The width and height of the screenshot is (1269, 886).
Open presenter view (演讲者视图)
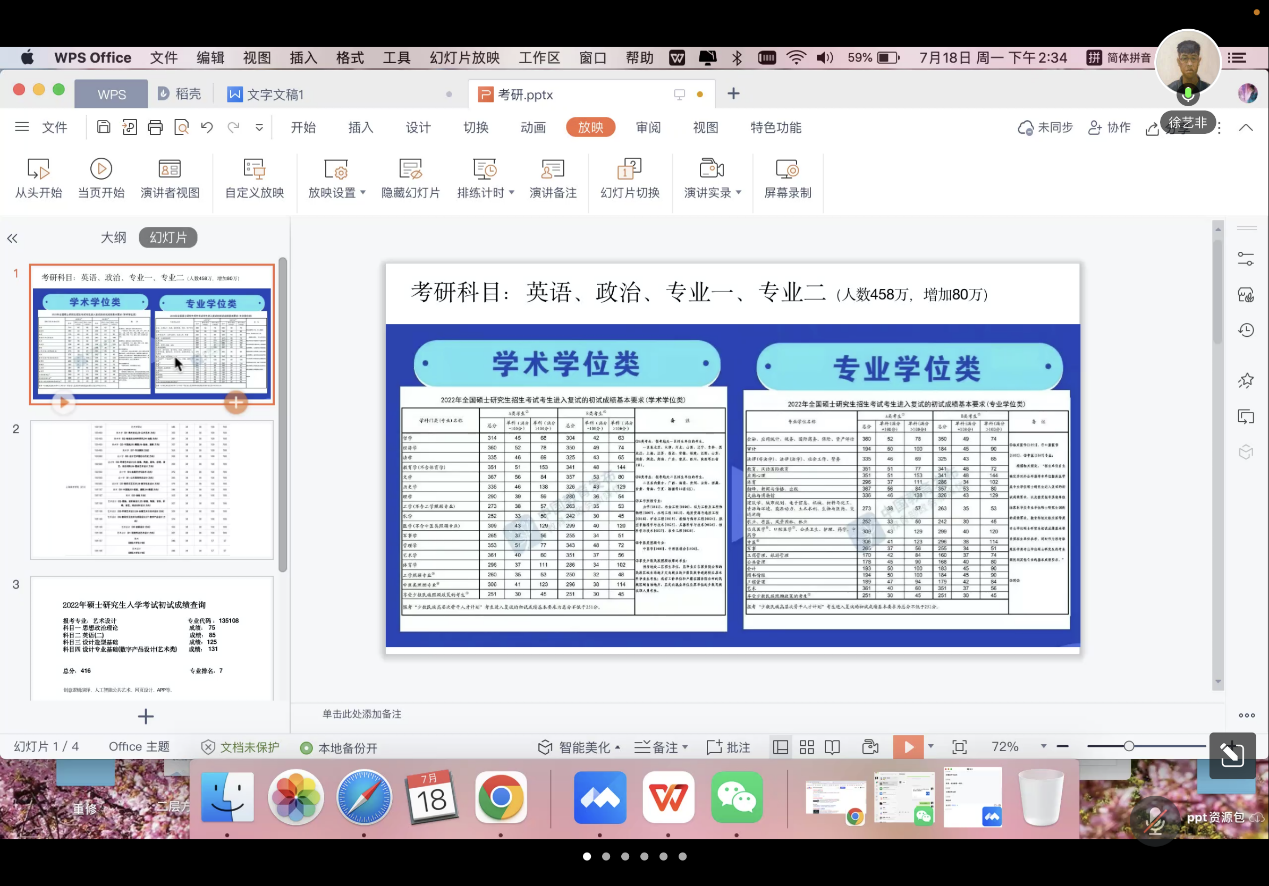170,179
